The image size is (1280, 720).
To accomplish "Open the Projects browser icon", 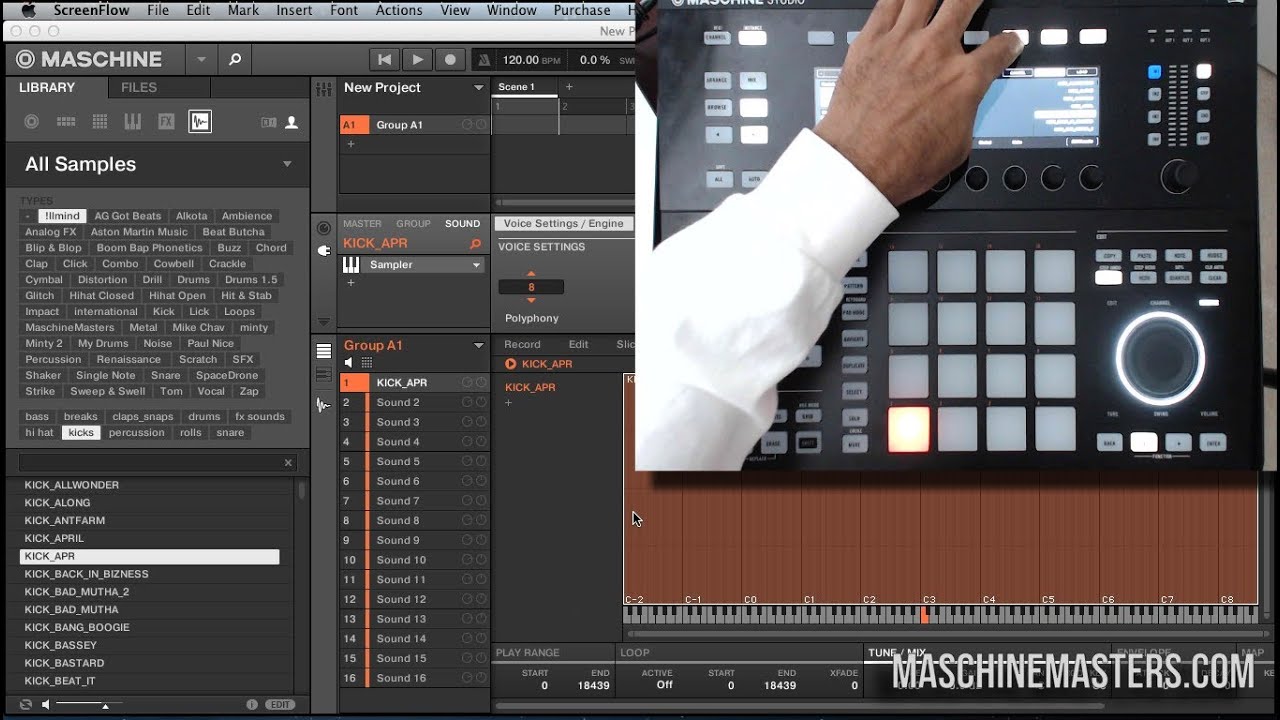I will pos(32,122).
